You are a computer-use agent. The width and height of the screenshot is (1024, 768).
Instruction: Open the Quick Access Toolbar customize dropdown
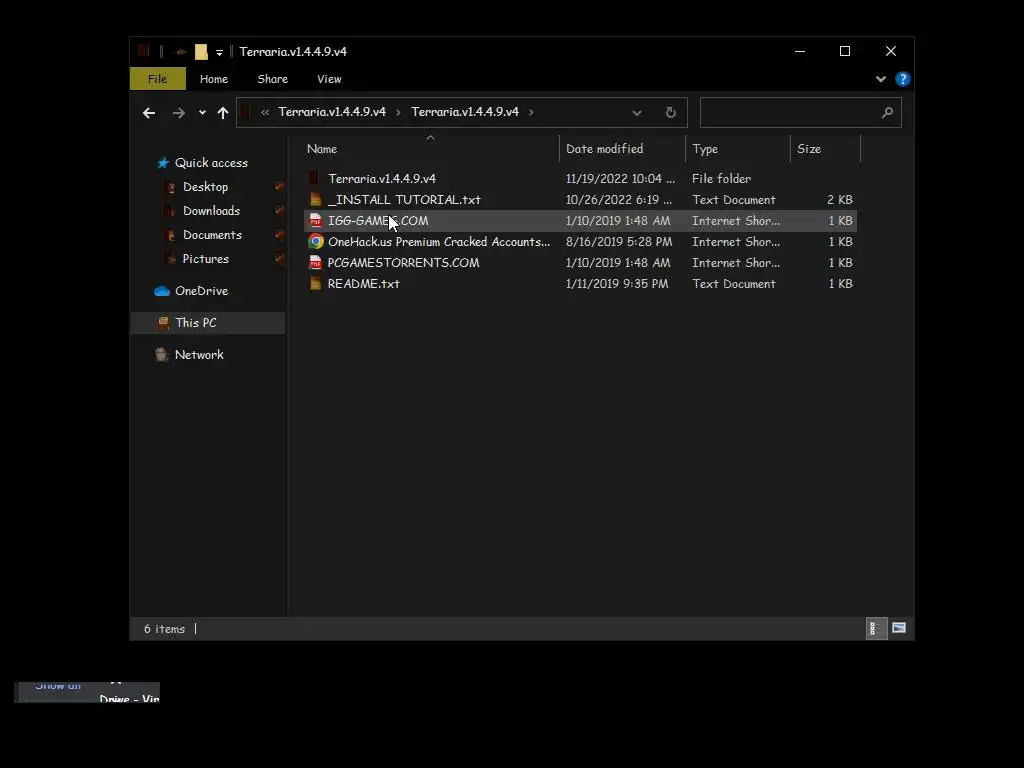click(219, 52)
